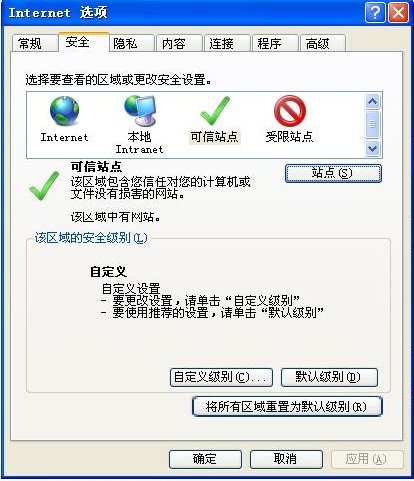
Task: Click the help question mark icon
Action: (x=375, y=13)
